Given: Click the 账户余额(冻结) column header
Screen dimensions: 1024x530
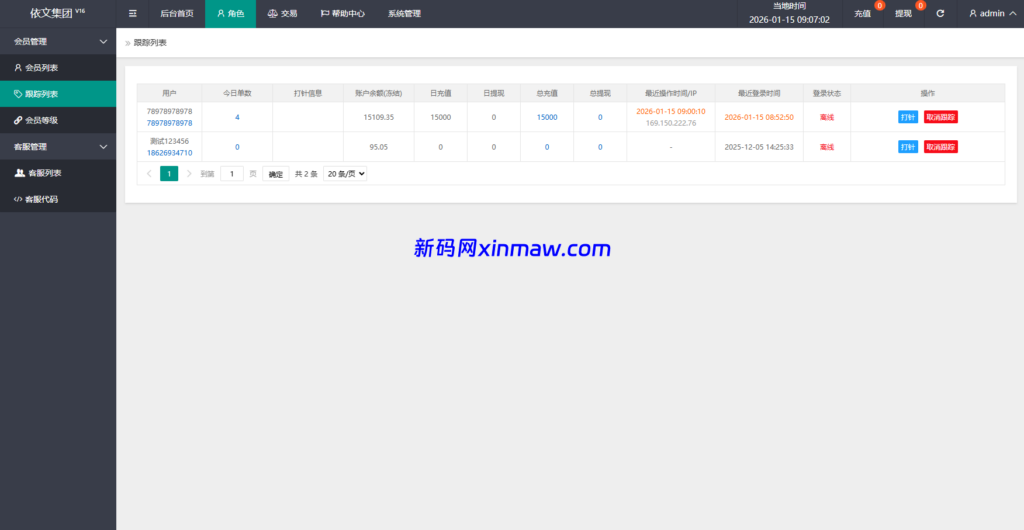Looking at the screenshot, I should (x=379, y=93).
